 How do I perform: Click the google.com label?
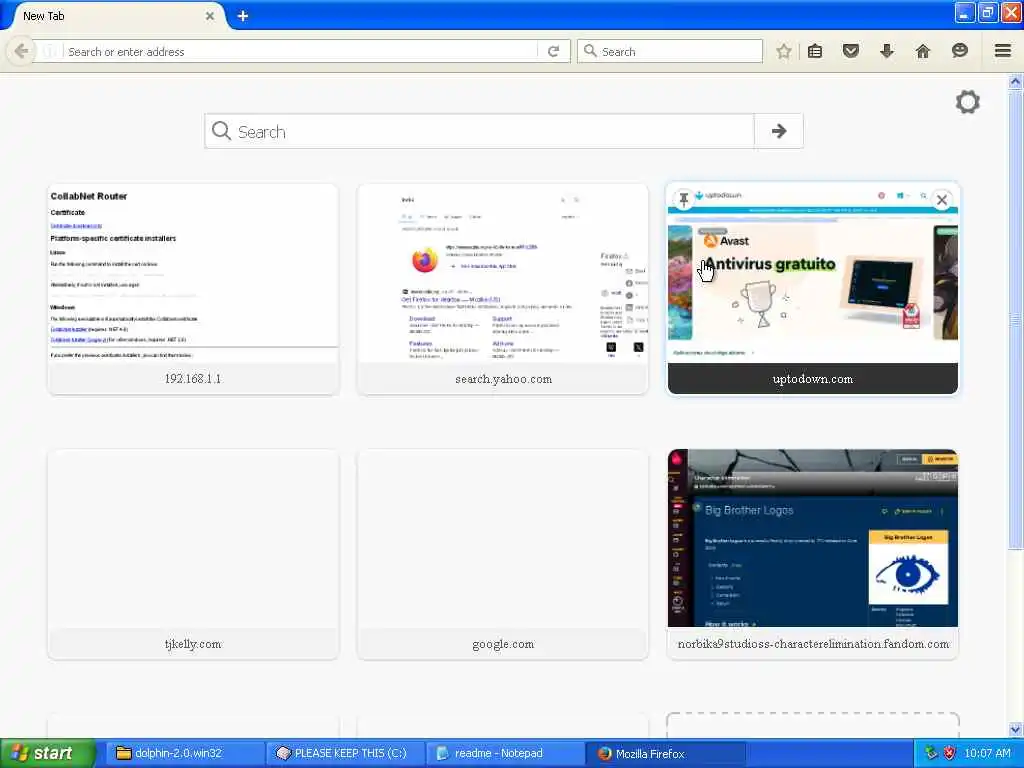[x=503, y=644]
